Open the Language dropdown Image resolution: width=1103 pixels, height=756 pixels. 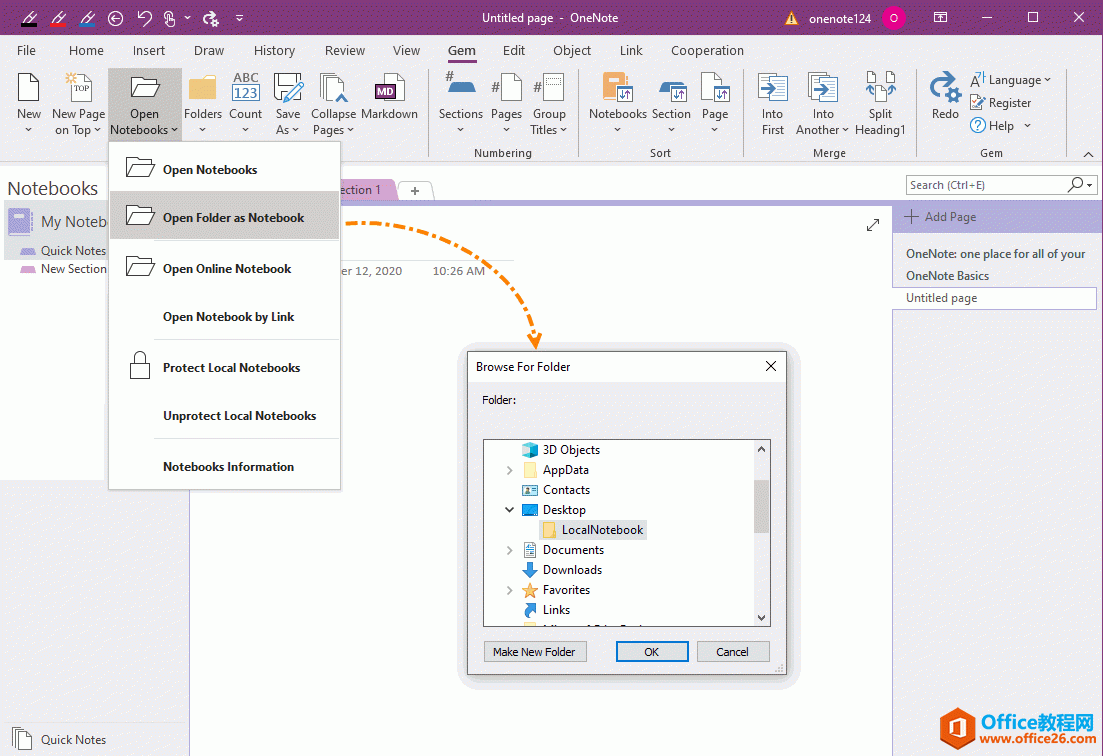1012,80
